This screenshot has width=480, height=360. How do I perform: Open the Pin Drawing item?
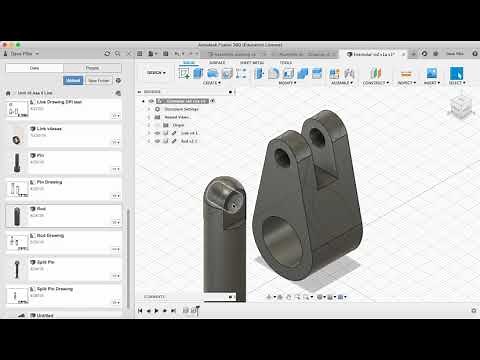tap(64, 189)
